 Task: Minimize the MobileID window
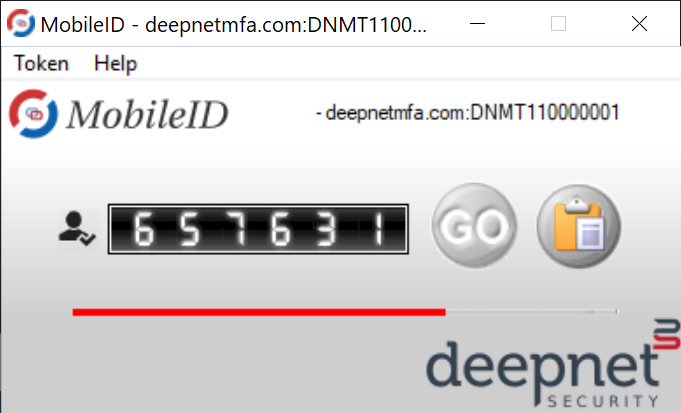pyautogui.click(x=477, y=23)
